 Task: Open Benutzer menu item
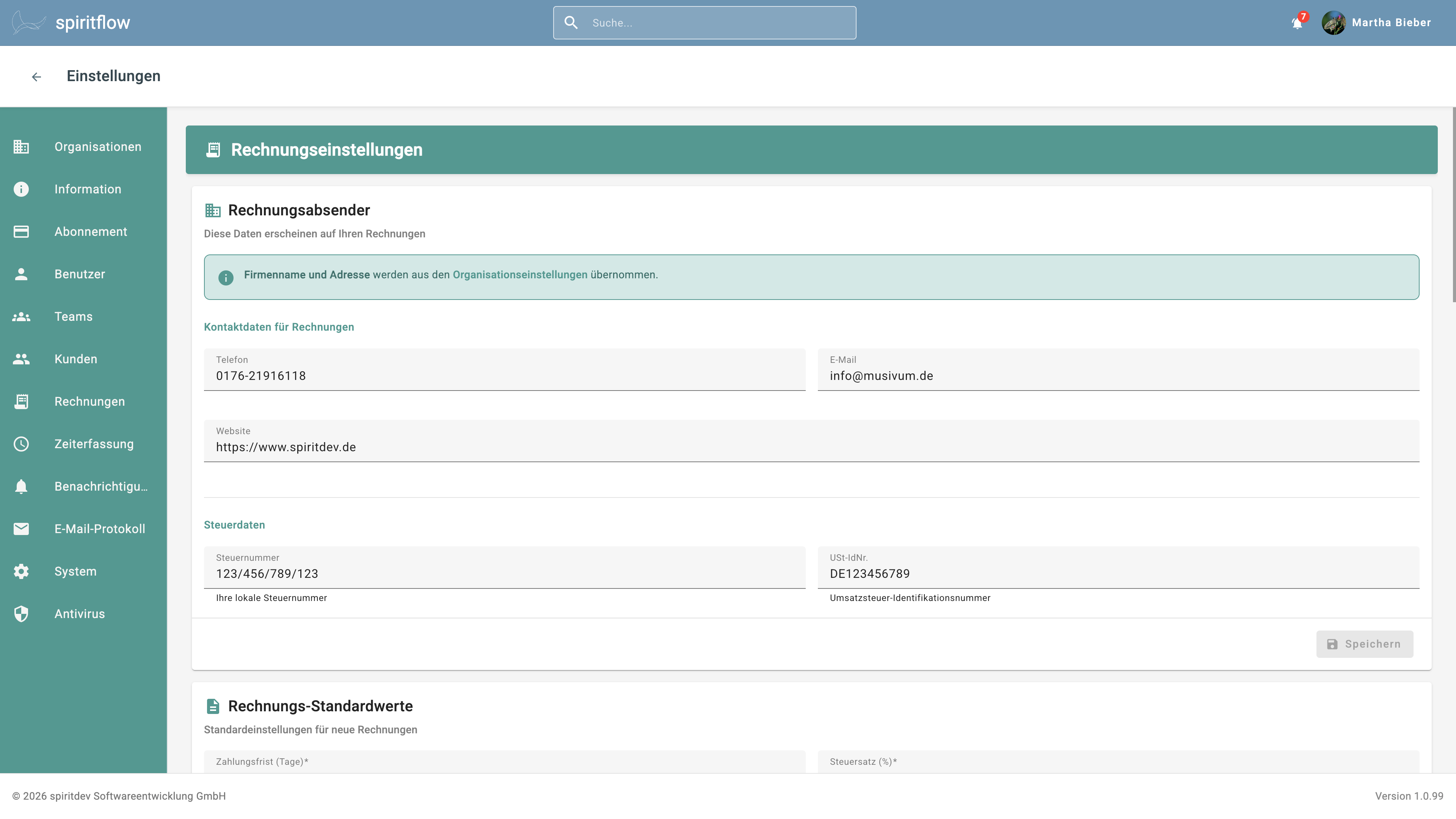[x=84, y=274]
